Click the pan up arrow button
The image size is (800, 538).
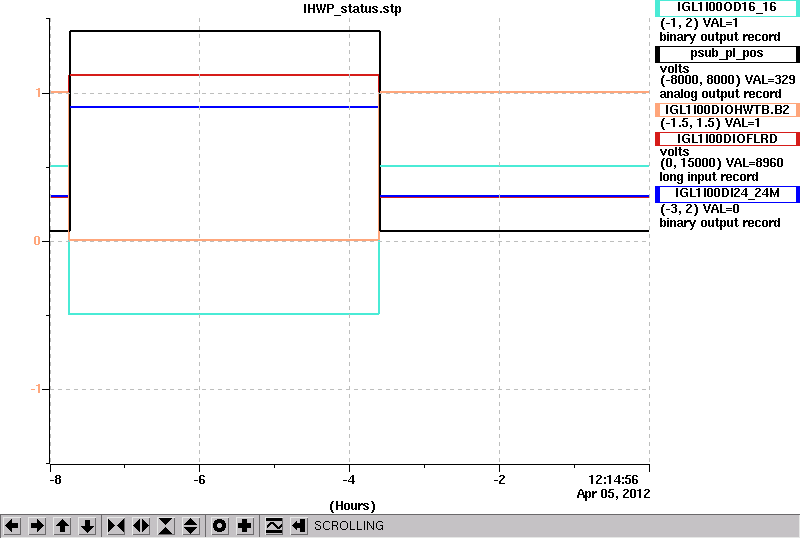tap(62, 526)
